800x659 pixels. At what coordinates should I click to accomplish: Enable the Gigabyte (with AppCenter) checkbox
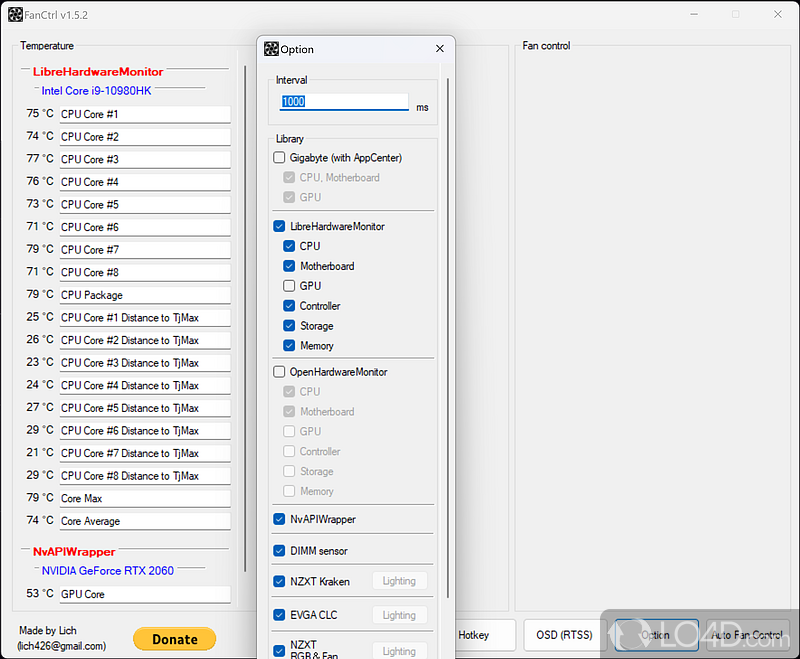pyautogui.click(x=279, y=158)
